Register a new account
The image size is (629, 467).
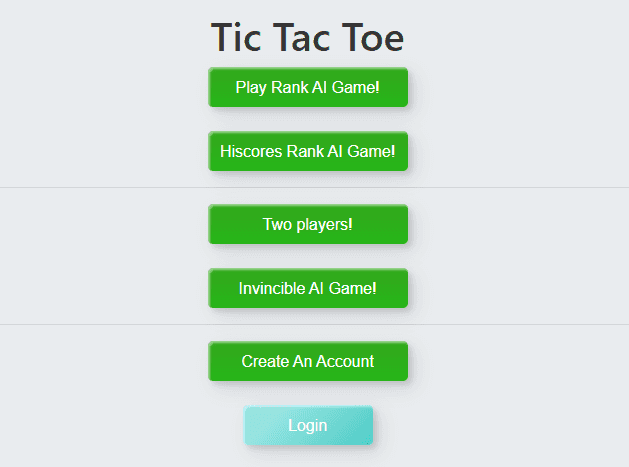pyautogui.click(x=308, y=361)
